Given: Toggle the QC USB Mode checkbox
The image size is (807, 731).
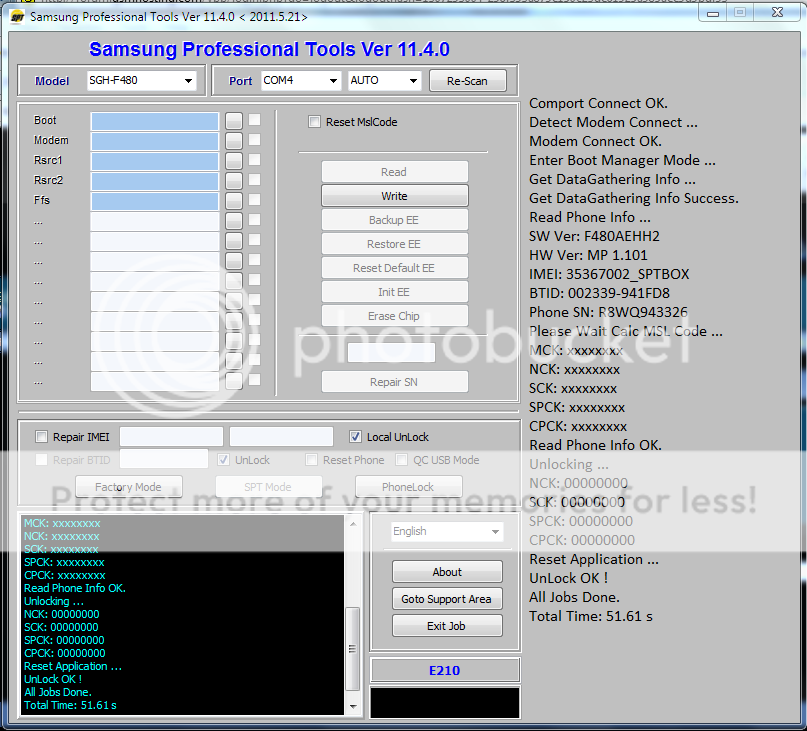Looking at the screenshot, I should click(401, 460).
